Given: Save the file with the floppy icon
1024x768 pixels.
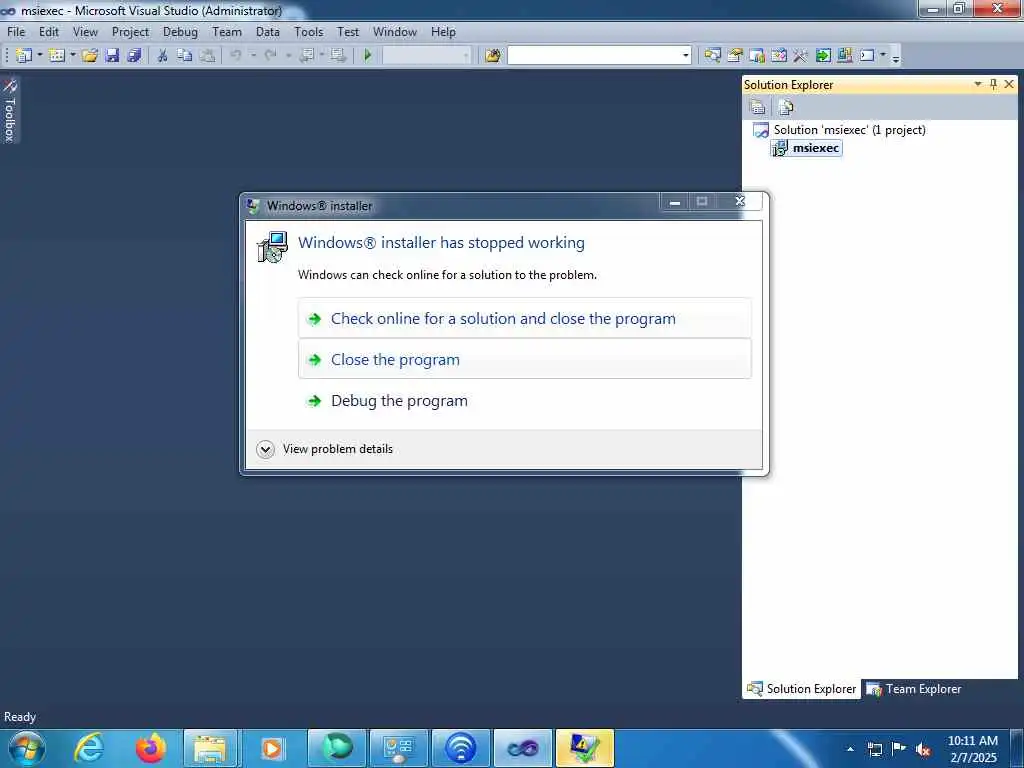Looking at the screenshot, I should (x=112, y=56).
